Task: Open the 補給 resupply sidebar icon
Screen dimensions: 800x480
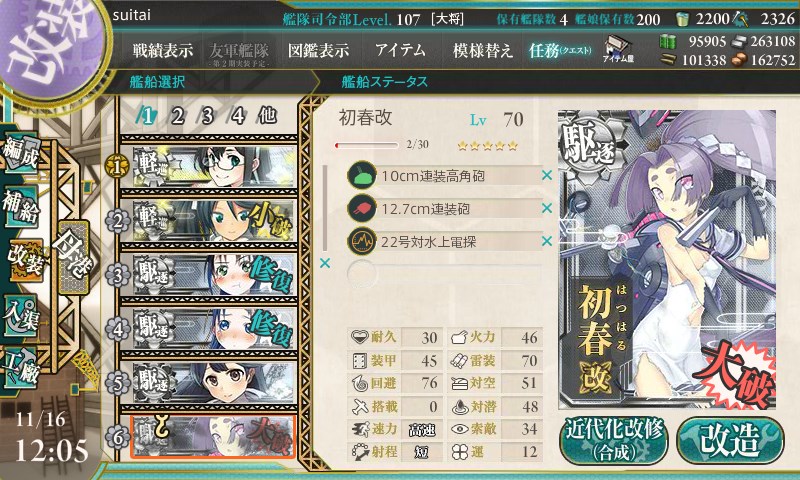Action: tap(21, 206)
